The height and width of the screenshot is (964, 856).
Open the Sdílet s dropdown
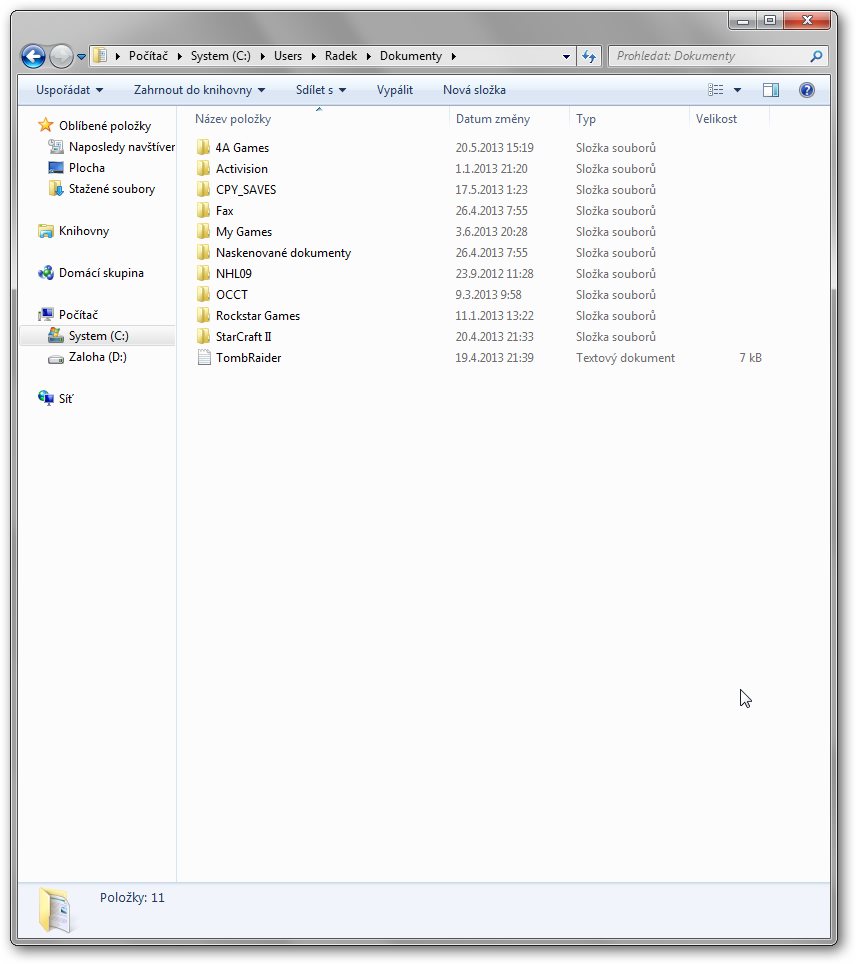[x=321, y=90]
